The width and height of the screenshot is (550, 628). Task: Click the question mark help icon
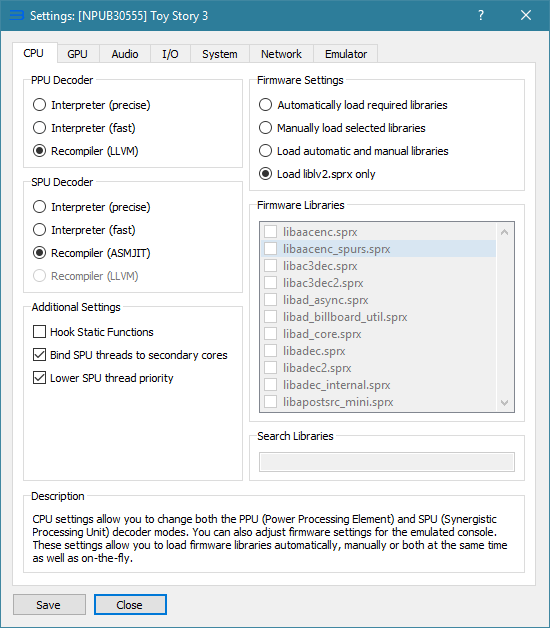click(481, 15)
